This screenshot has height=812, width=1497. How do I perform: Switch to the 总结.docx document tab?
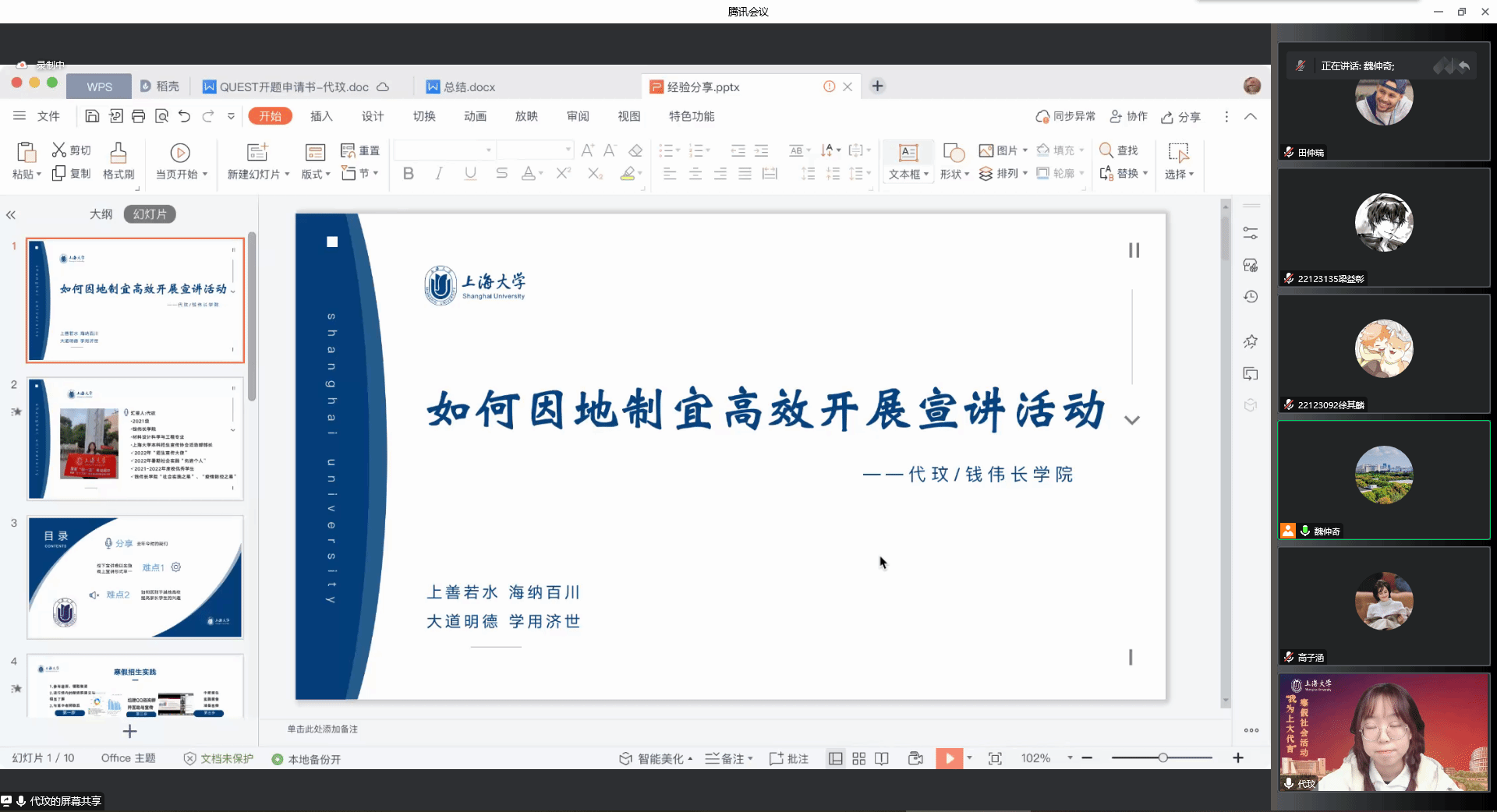tap(469, 86)
